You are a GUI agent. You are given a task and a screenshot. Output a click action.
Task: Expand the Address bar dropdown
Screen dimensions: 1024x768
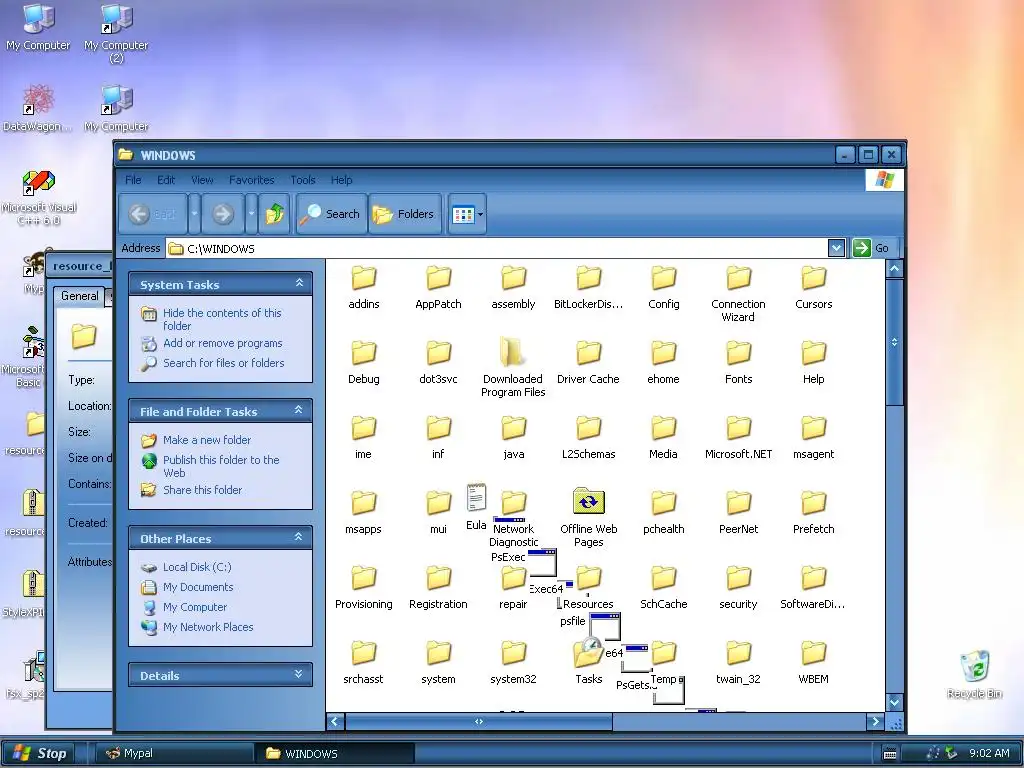point(836,248)
